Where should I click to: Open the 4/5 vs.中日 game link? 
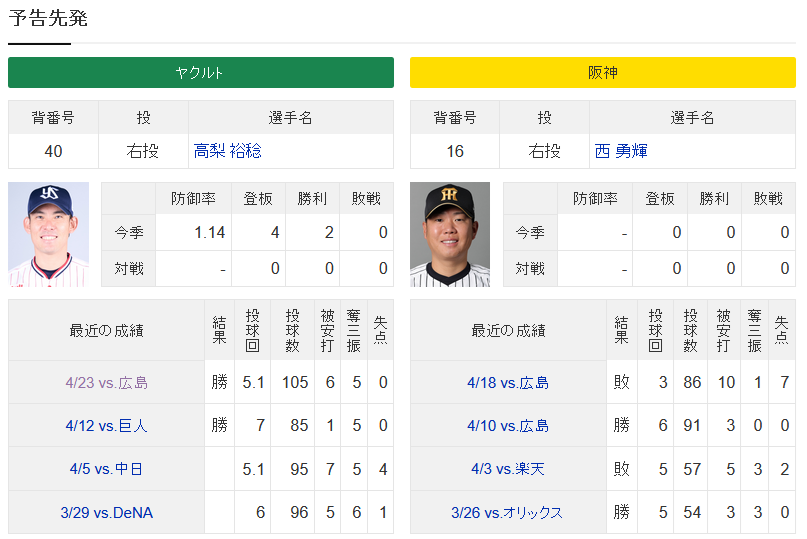(x=106, y=468)
